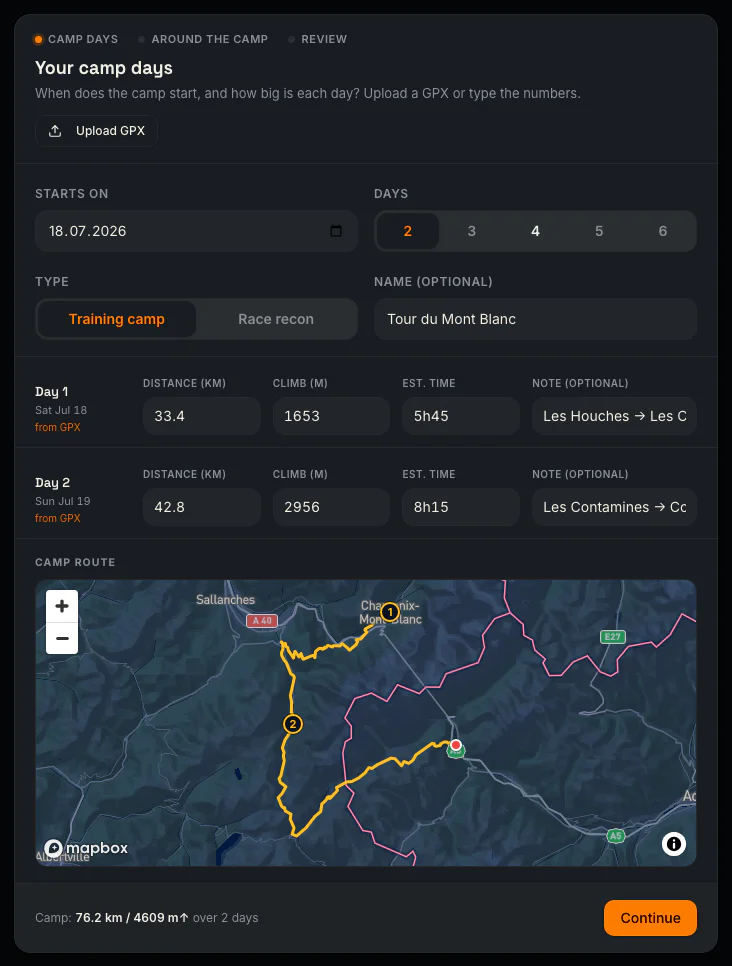The height and width of the screenshot is (966, 732).
Task: Edit Day 1 estimated time 5h45
Action: pos(461,416)
